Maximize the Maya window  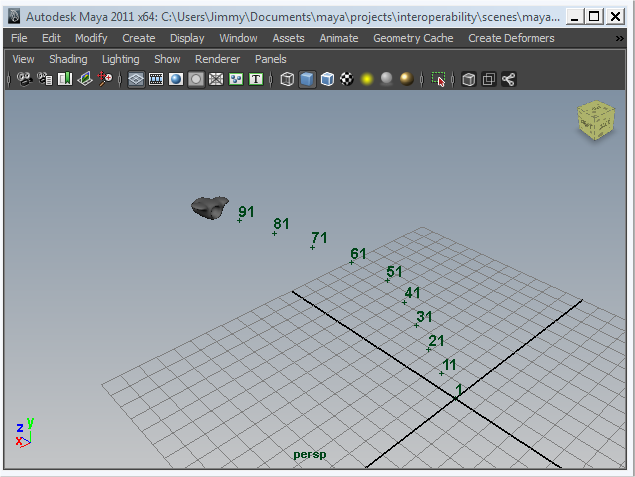[595, 17]
